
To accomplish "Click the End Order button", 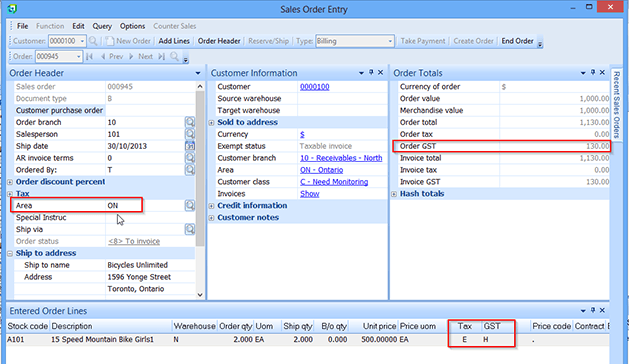I will point(517,41).
